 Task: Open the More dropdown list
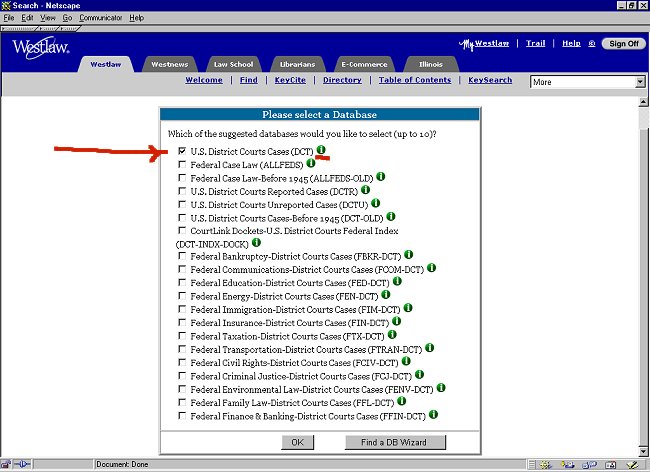tap(640, 82)
